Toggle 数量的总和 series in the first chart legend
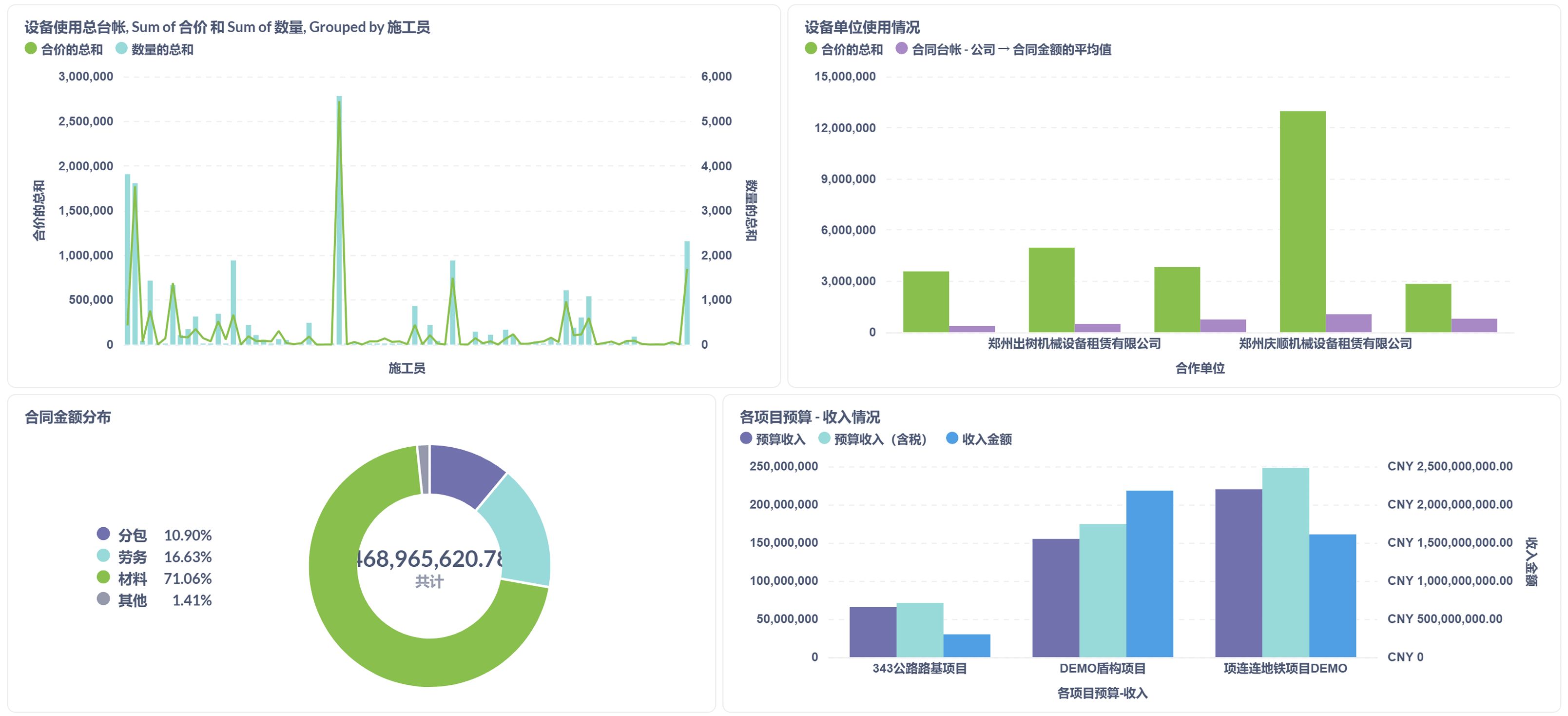The height and width of the screenshot is (716, 1568). [x=122, y=49]
